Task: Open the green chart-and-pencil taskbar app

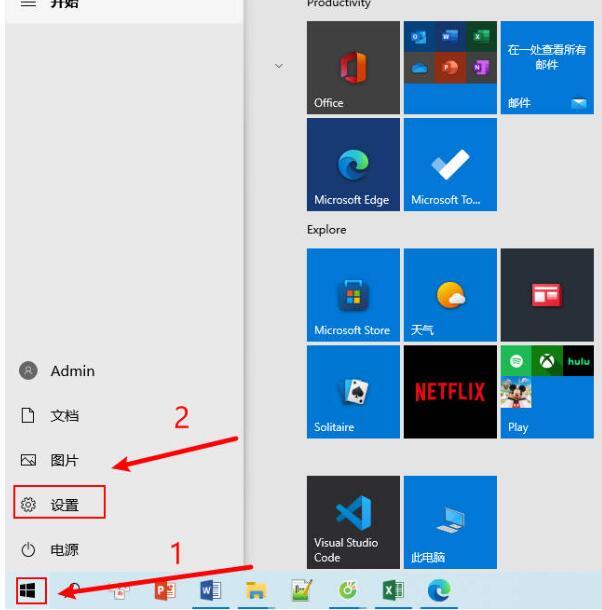Action: (302, 591)
